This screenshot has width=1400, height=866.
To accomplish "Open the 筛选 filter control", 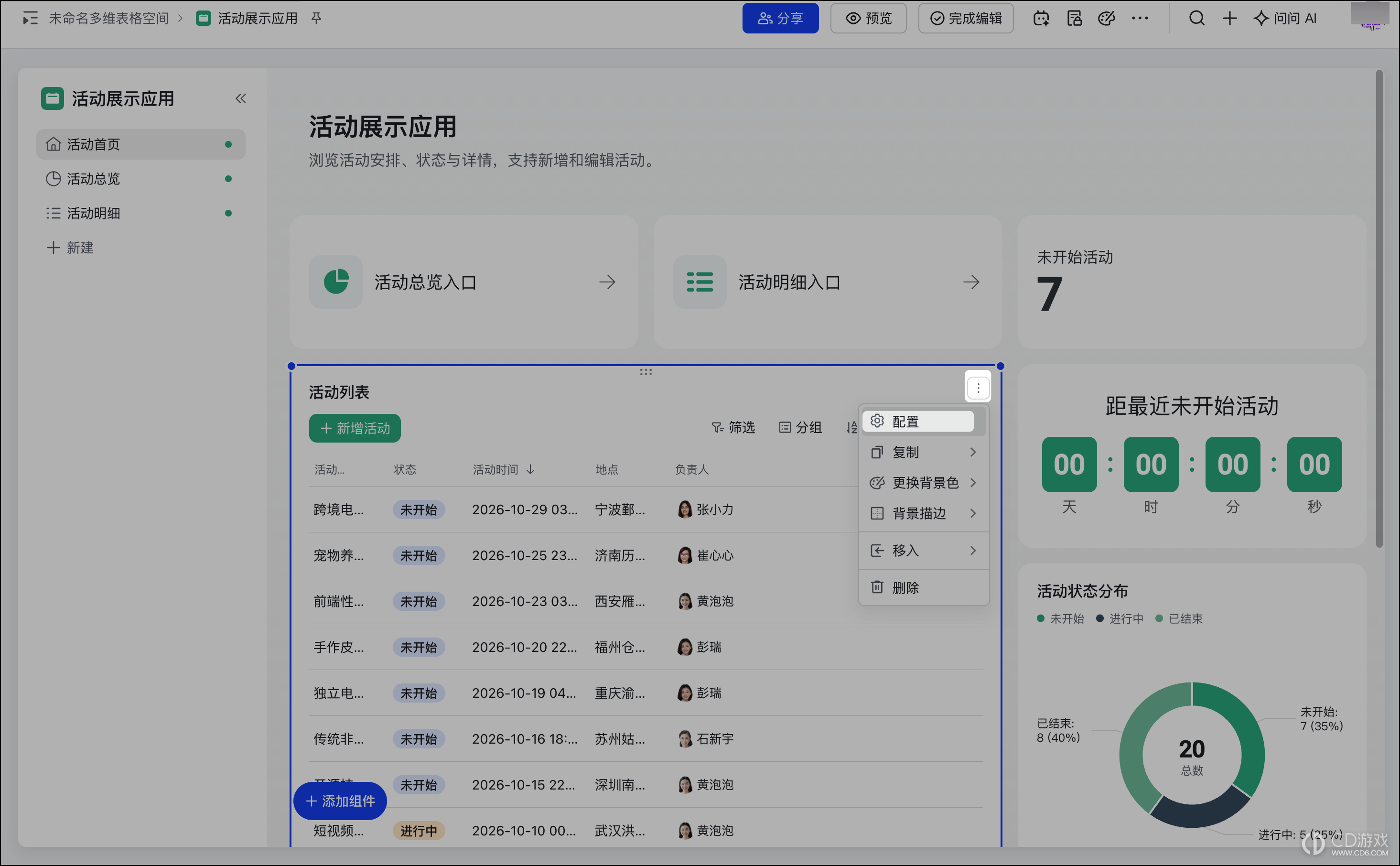I will click(x=733, y=427).
